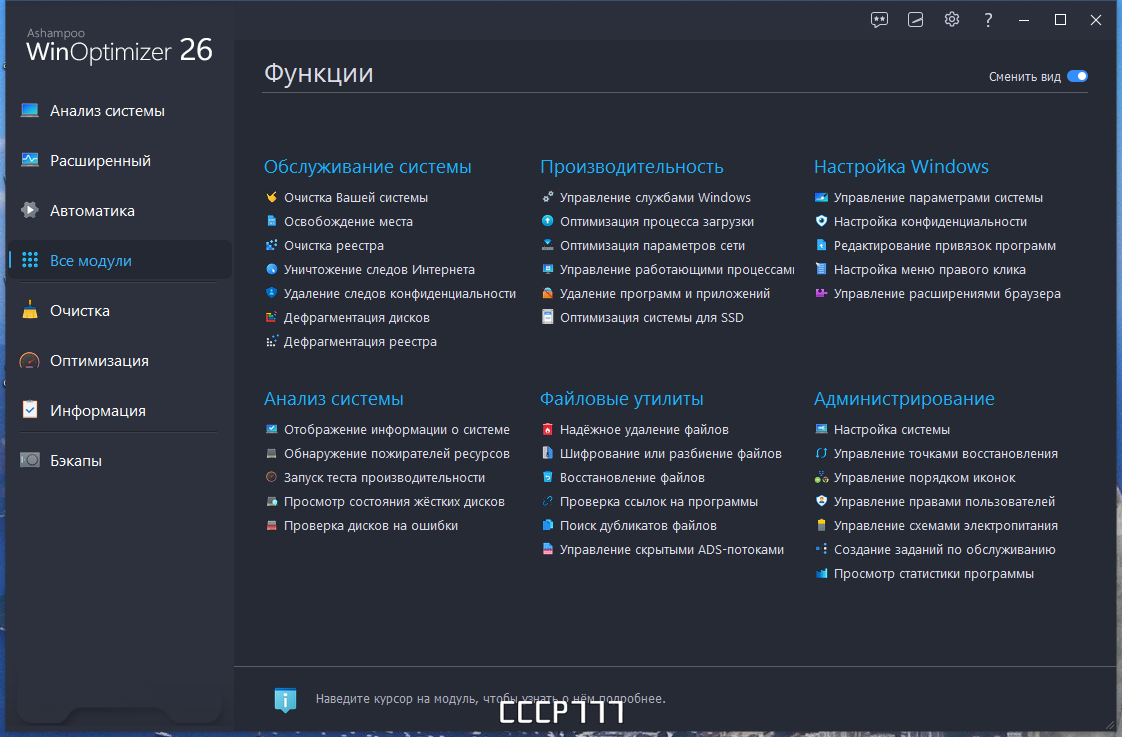Open settings gear icon
1122x737 pixels.
click(x=952, y=19)
